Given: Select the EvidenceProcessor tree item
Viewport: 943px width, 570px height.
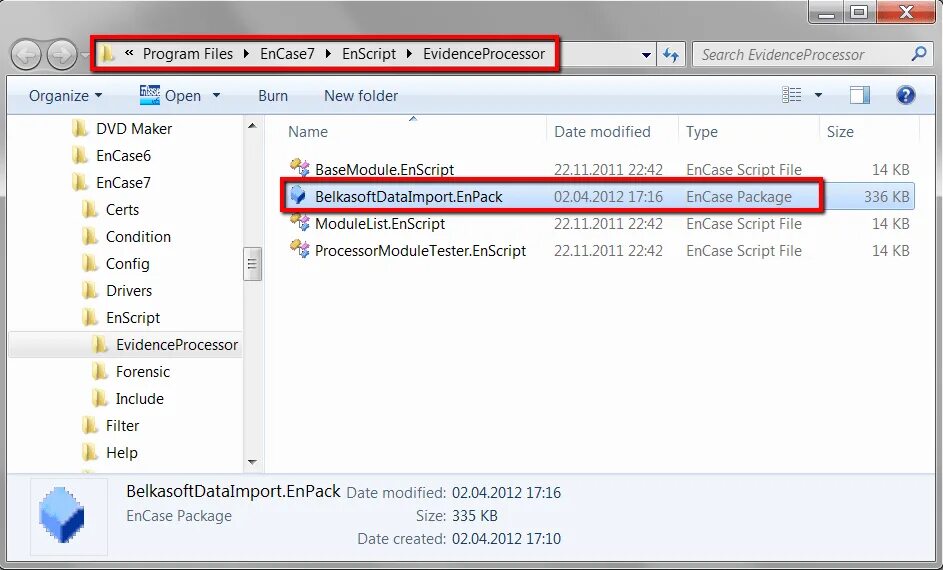Looking at the screenshot, I should [126, 345].
